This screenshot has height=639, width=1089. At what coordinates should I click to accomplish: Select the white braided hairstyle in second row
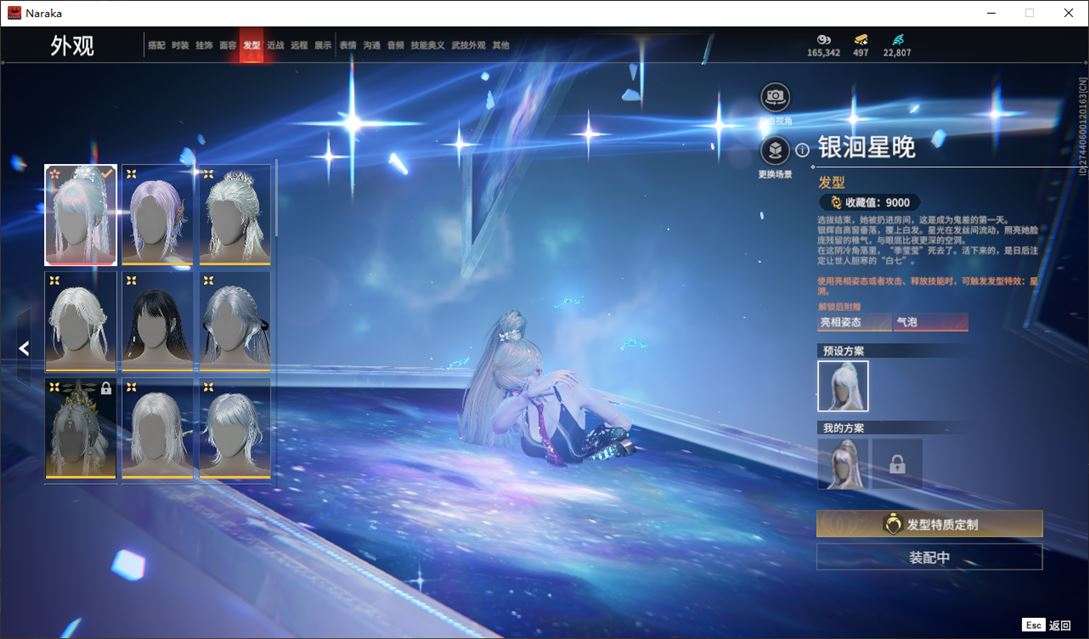pos(81,322)
